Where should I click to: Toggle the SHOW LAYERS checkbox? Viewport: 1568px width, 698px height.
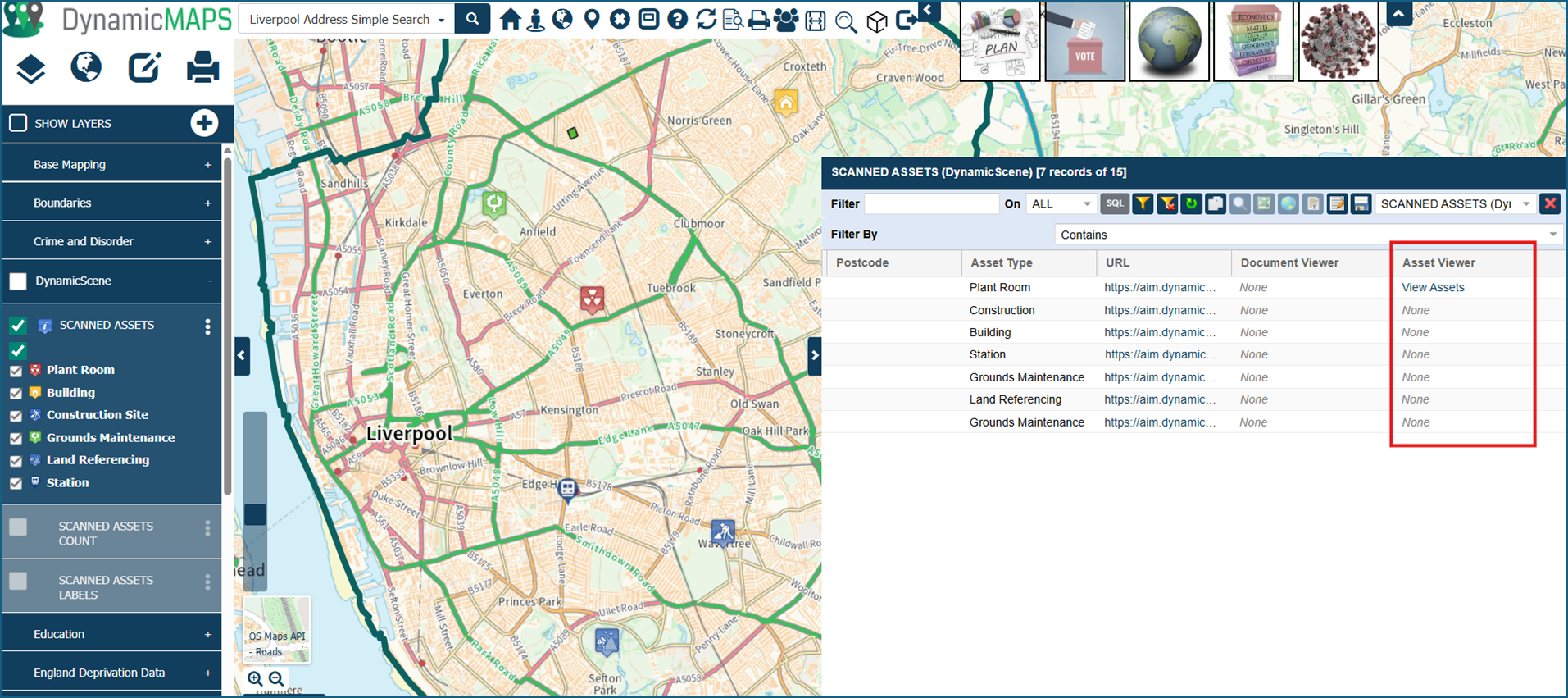[18, 123]
